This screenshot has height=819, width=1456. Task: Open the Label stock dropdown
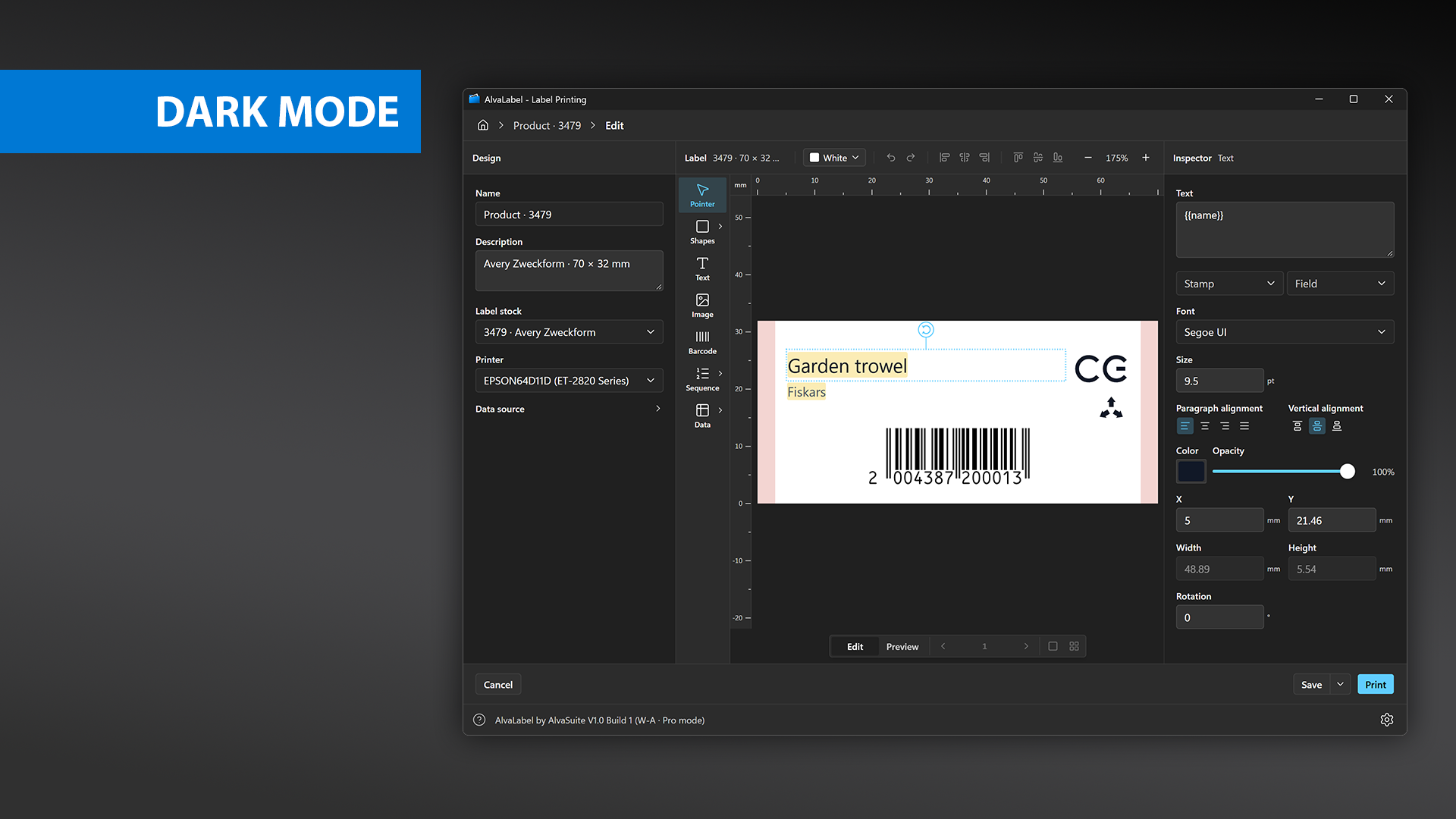click(x=569, y=332)
